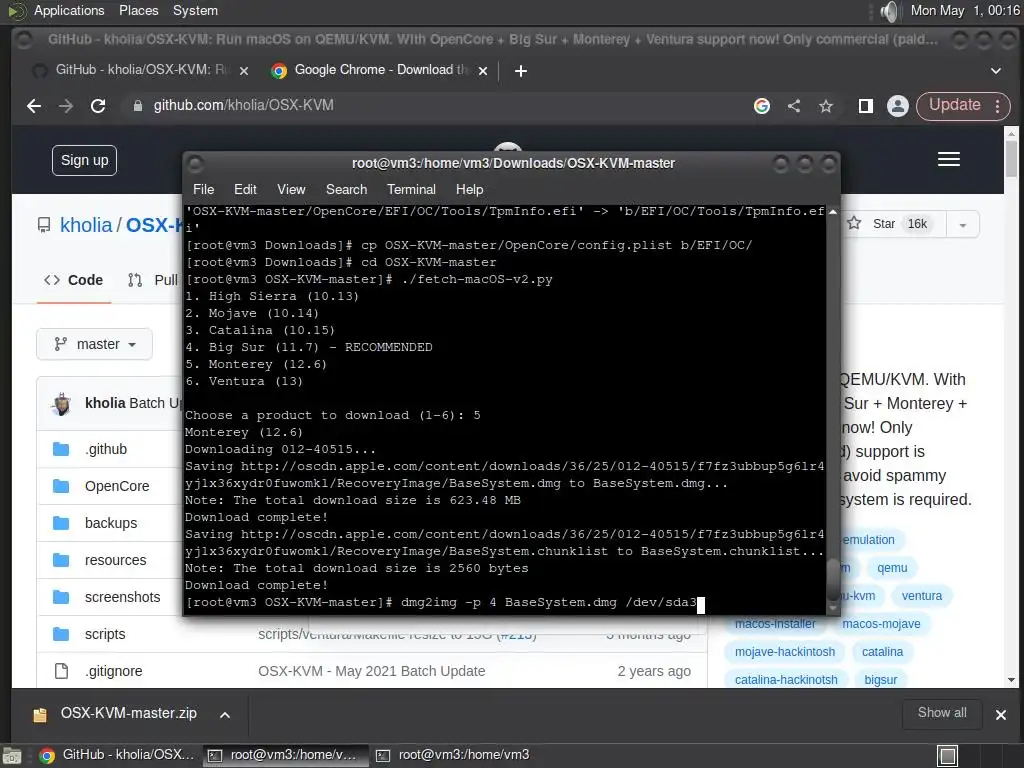Click the kholia commit author avatar
The height and width of the screenshot is (768, 1024).
[x=62, y=404]
